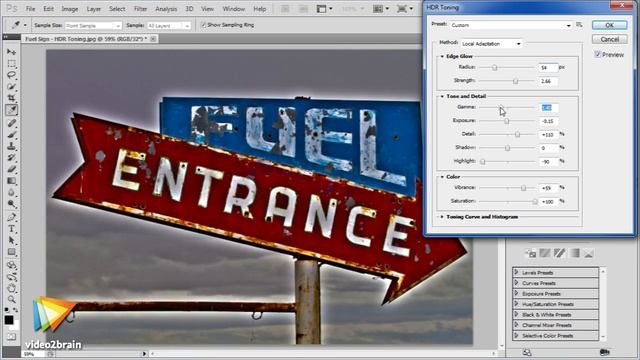
Task: Select the Brush tool
Action: 11,134
